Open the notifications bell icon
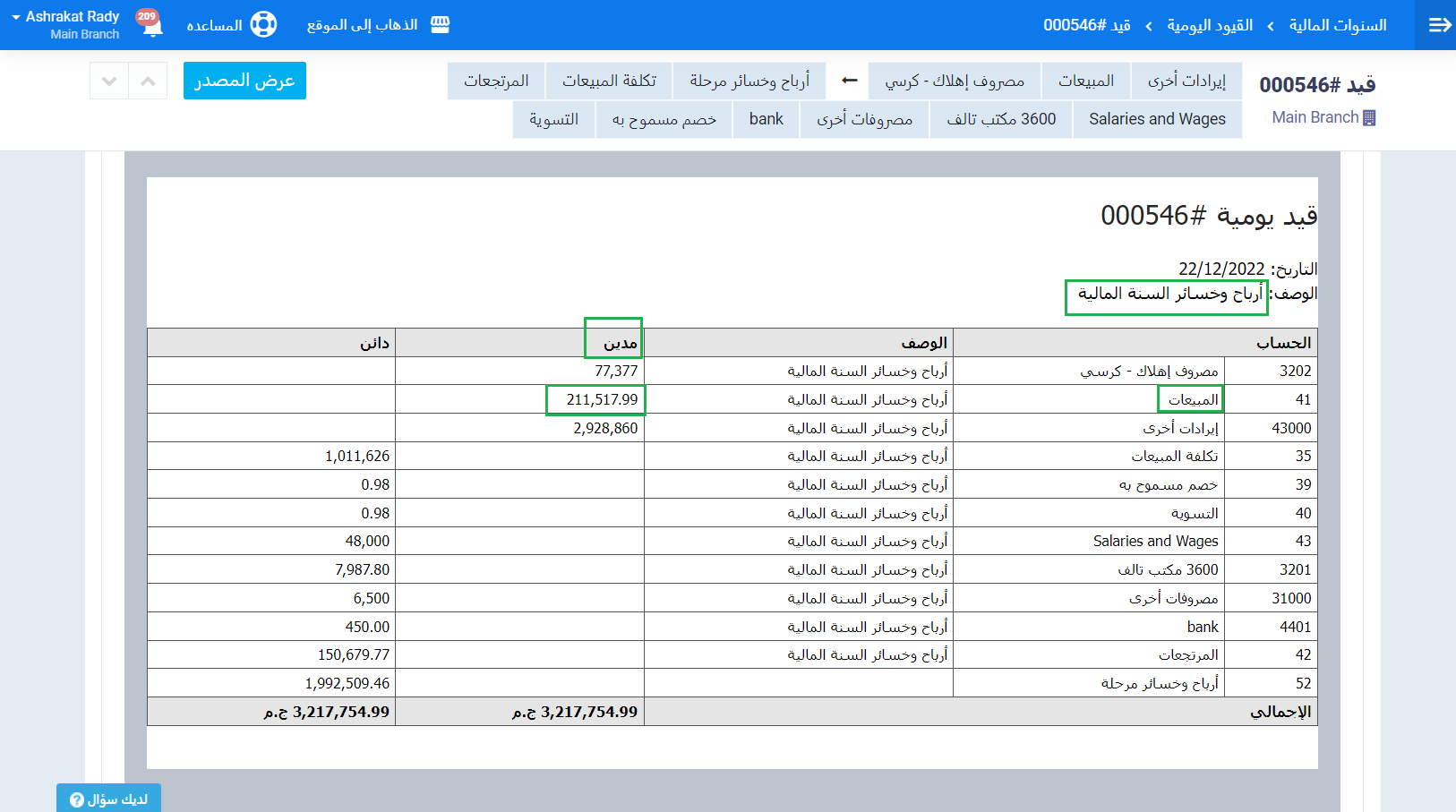The width and height of the screenshot is (1456, 812). click(x=153, y=26)
